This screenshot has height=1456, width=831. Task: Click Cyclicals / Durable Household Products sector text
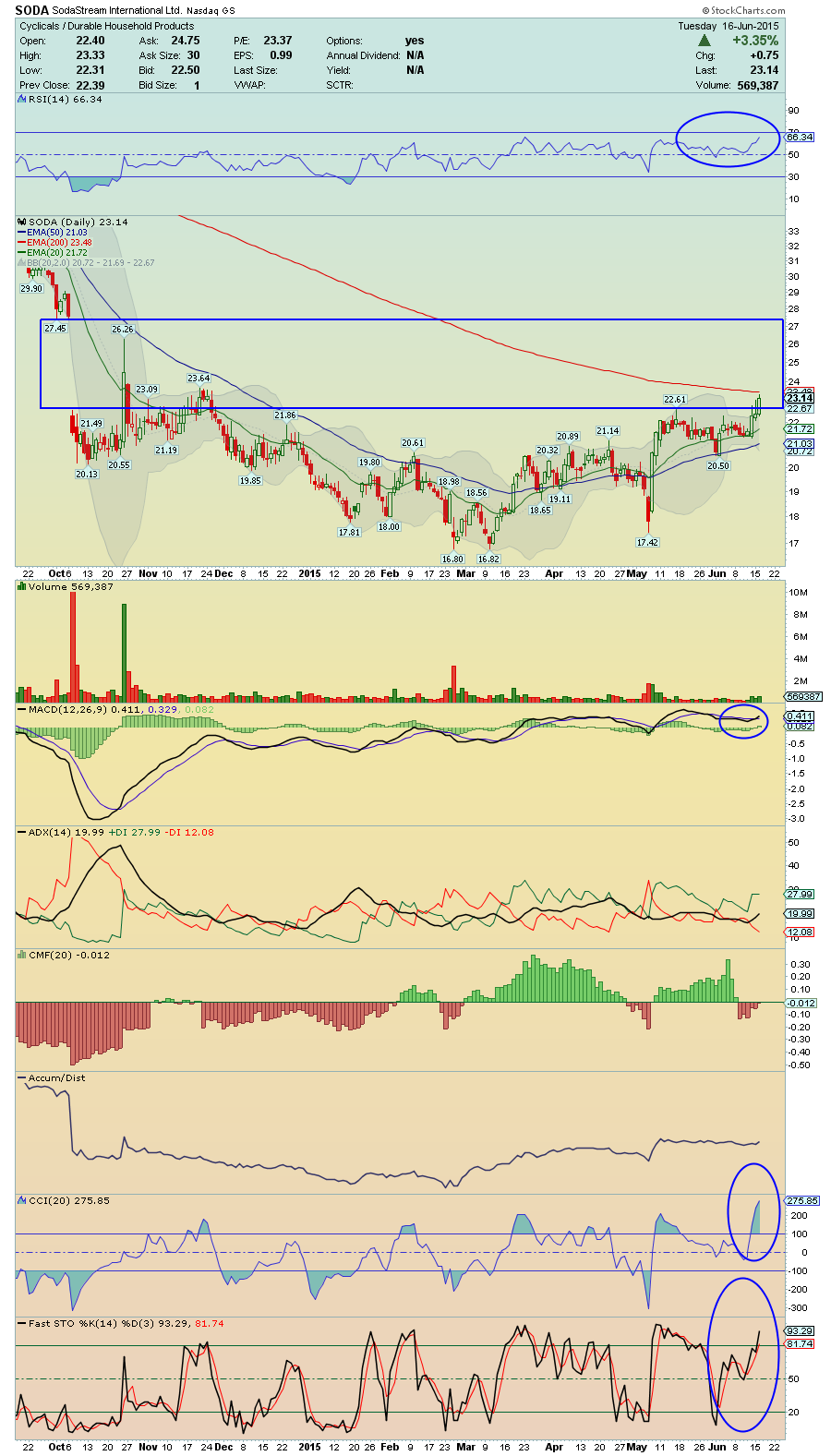click(107, 26)
